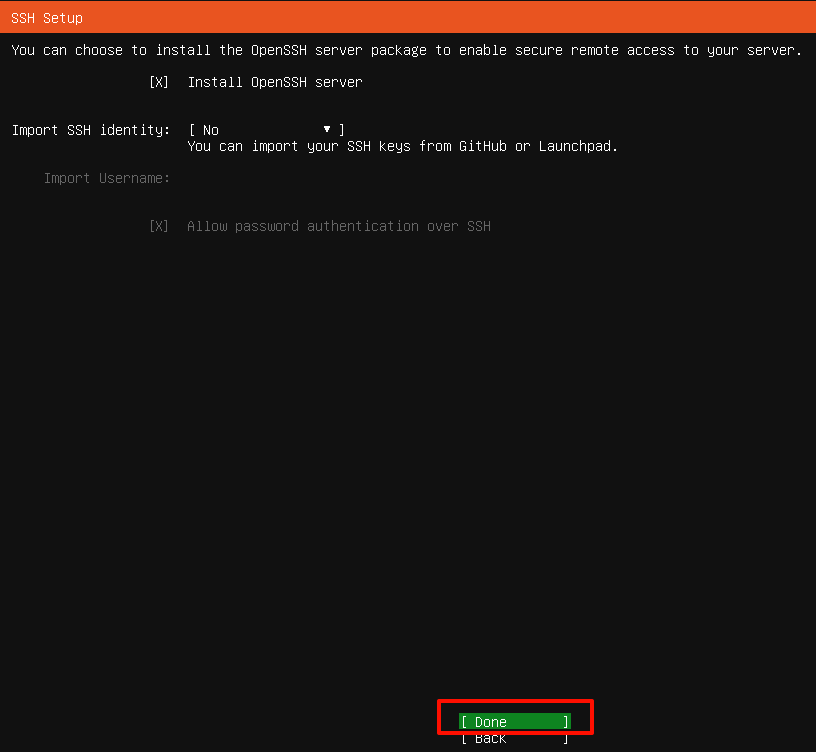Screen dimensions: 816x752
Task: Toggle the Install OpenSSH server checkbox
Action: (x=159, y=82)
